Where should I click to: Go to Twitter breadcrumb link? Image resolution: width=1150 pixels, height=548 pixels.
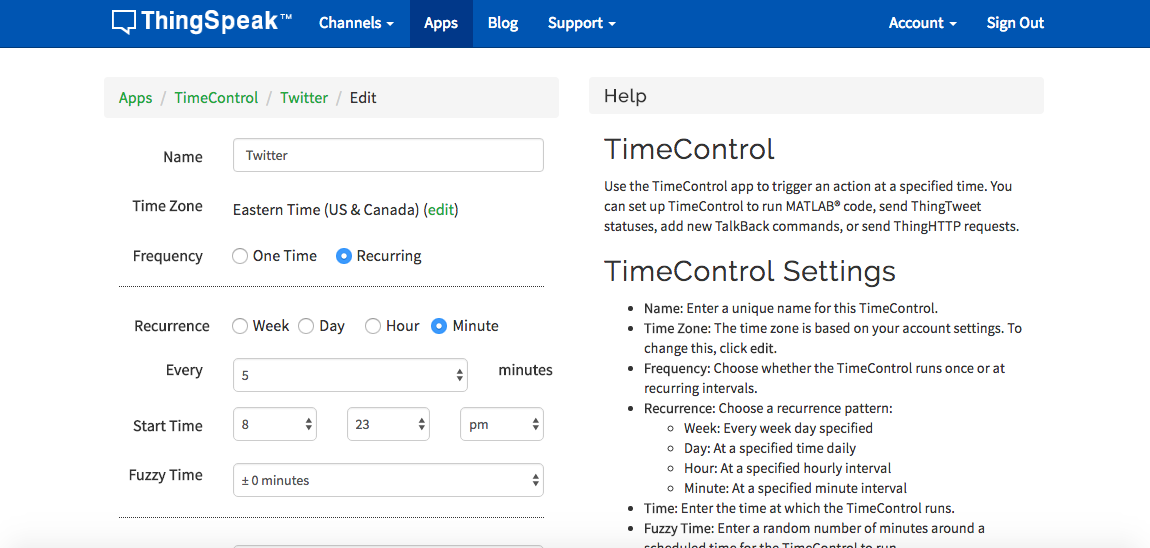coord(304,98)
